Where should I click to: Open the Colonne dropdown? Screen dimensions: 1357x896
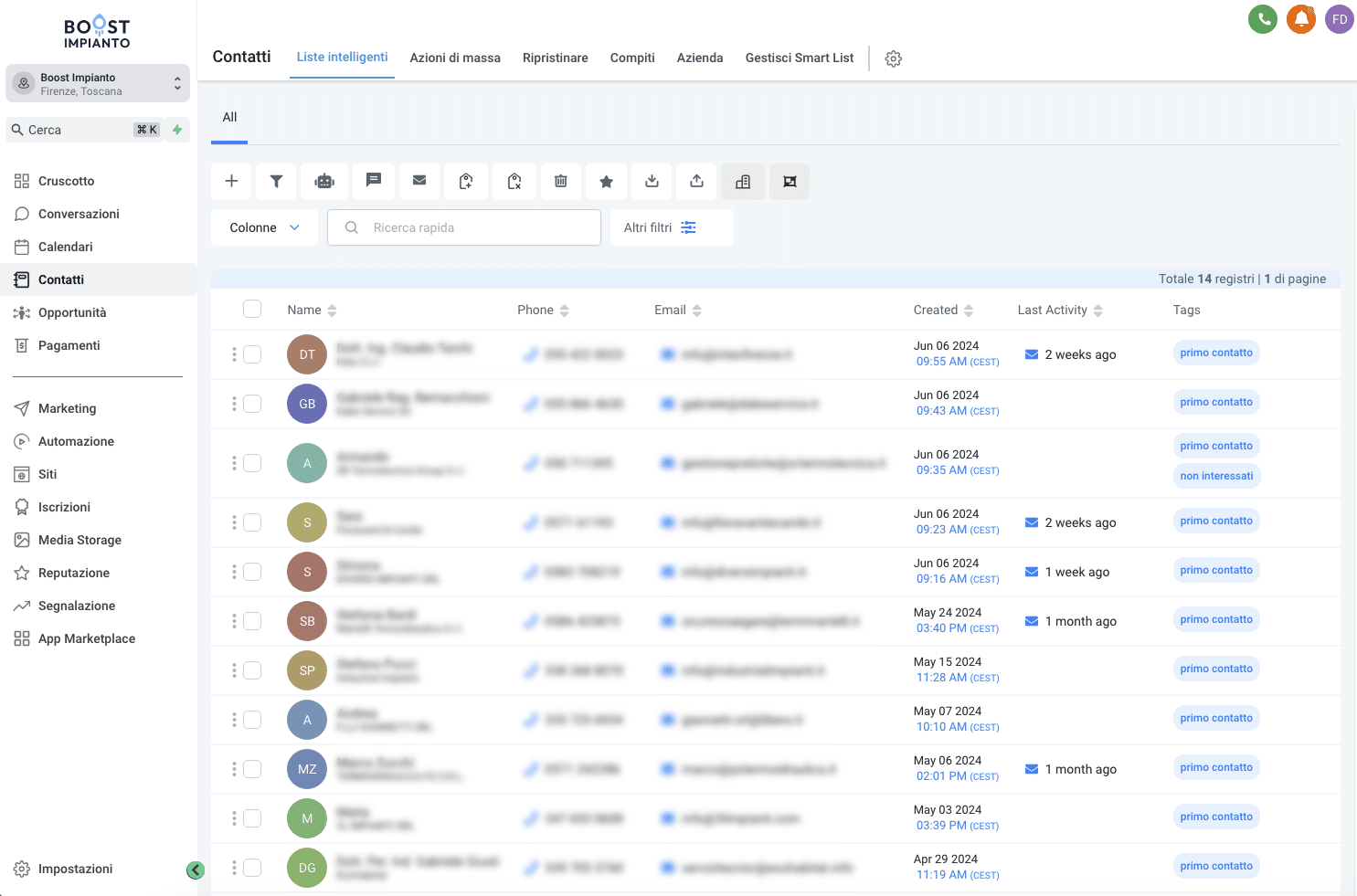coord(264,227)
